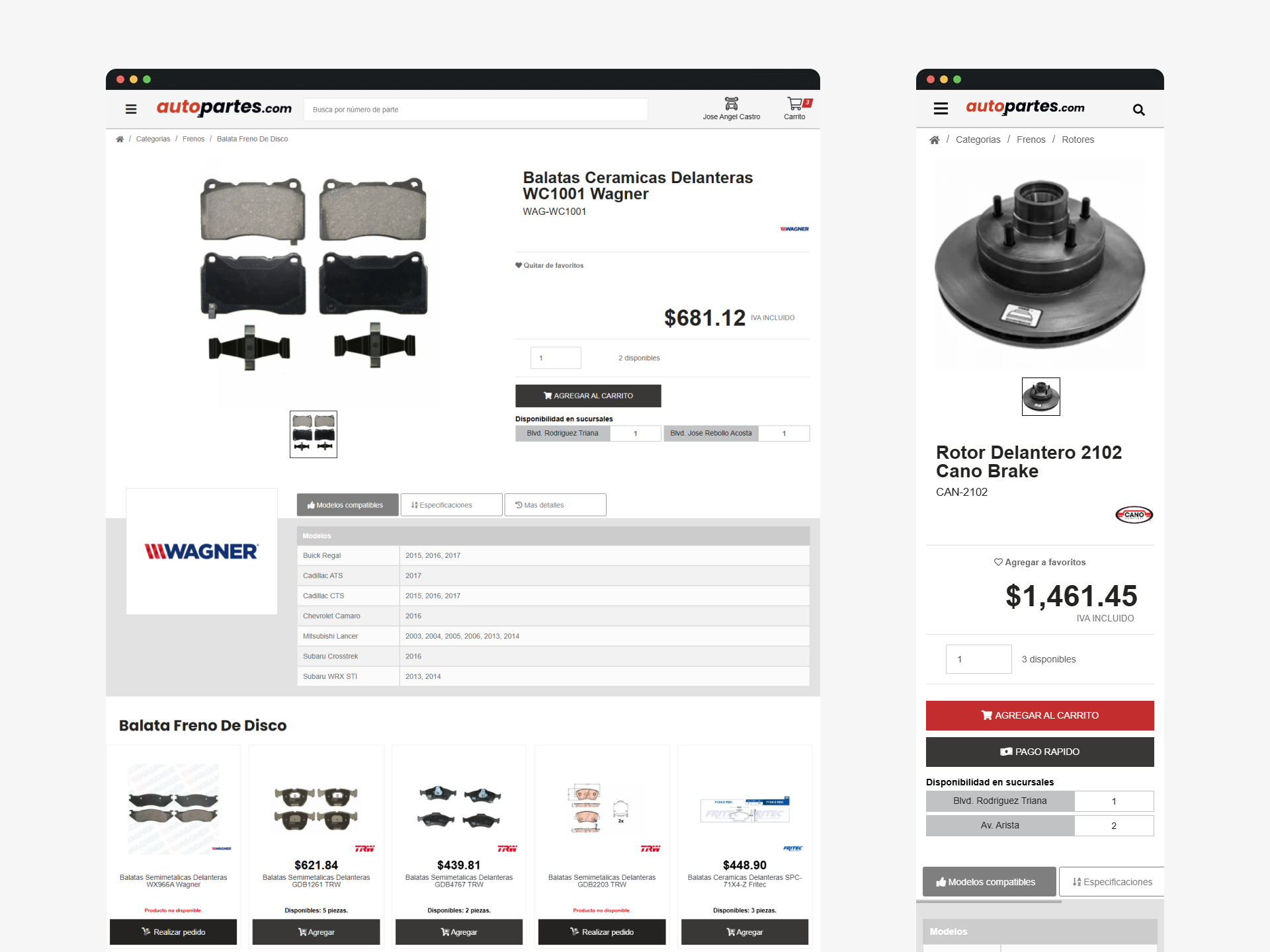Go to home via desktop breadcrumb icon
Screen dimensions: 1270x952
[x=120, y=139]
